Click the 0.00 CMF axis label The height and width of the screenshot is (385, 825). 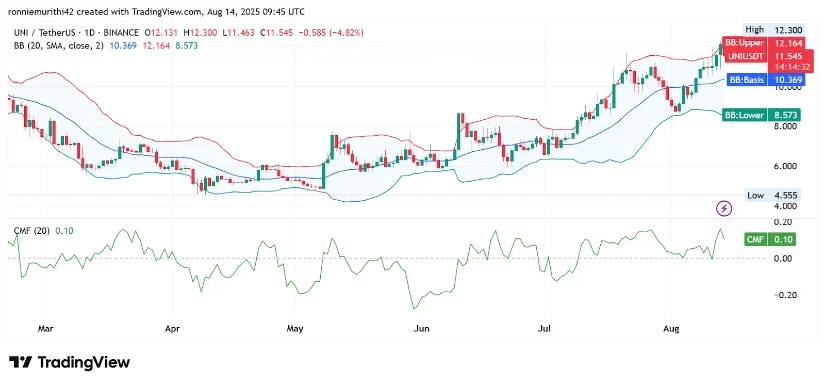(784, 258)
